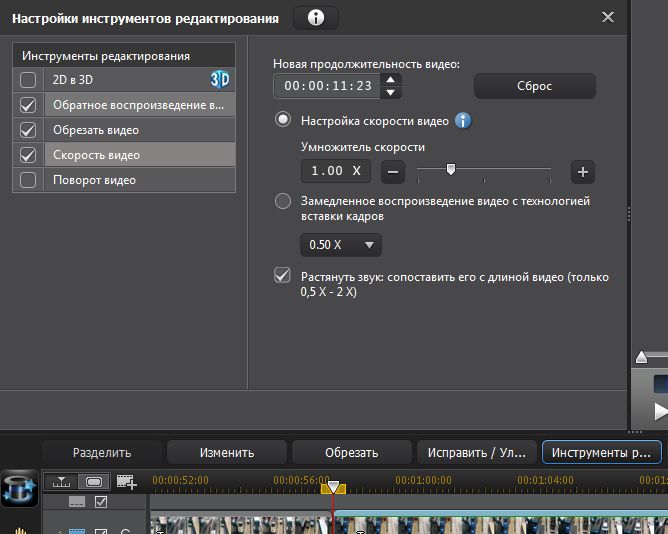
Task: Click the 3D badge icon beside 2D в 3D
Action: click(220, 79)
